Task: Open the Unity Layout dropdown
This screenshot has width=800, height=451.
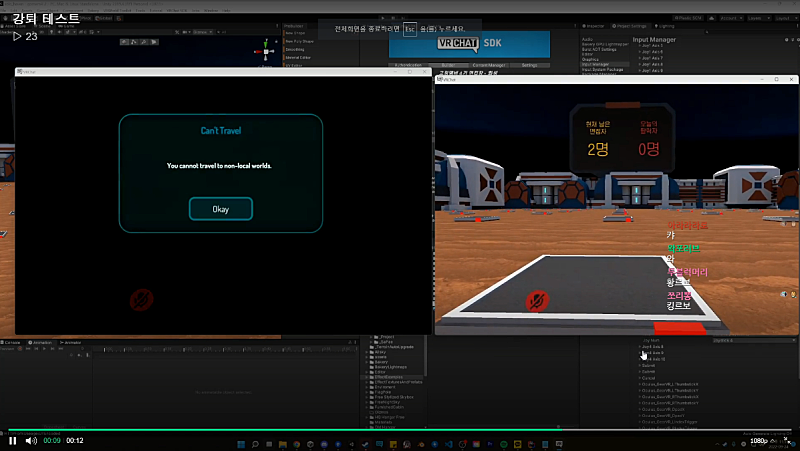Action: (x=785, y=17)
